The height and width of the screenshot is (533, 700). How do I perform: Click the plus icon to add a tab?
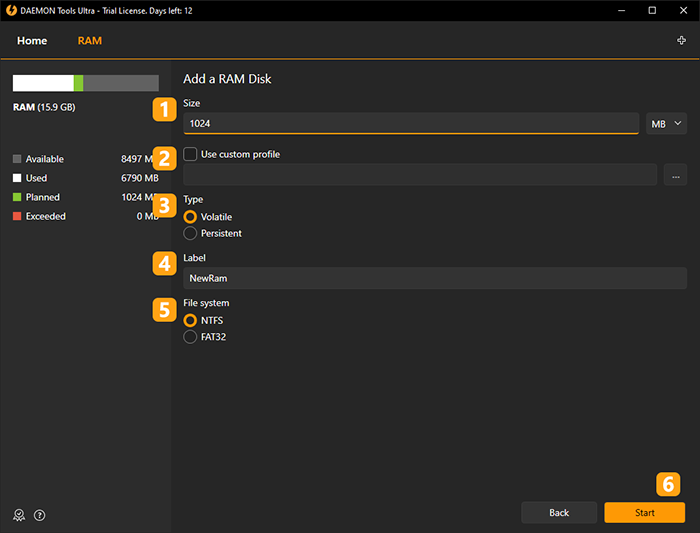(x=681, y=41)
